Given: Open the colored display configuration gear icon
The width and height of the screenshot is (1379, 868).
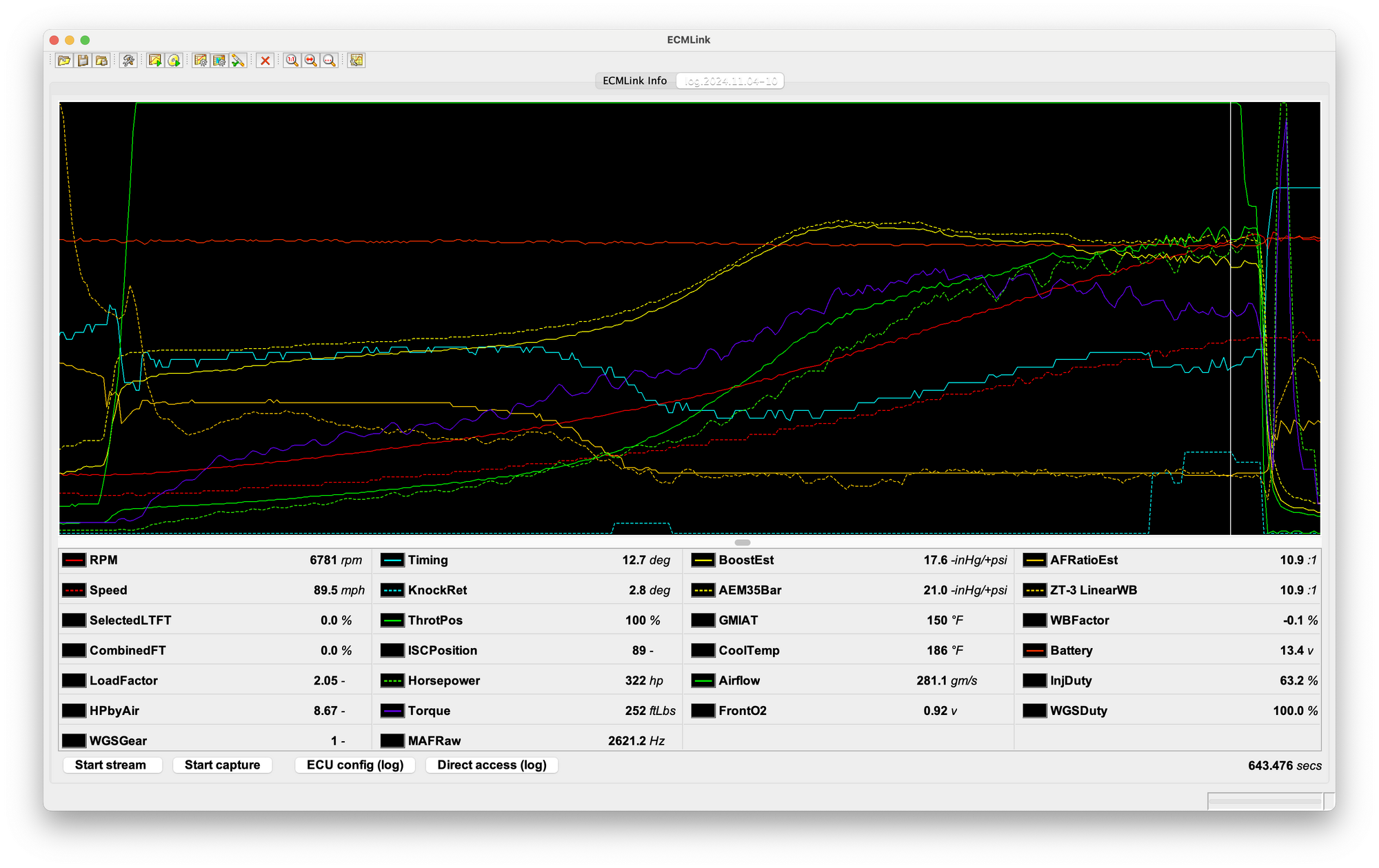Looking at the screenshot, I should tap(219, 61).
